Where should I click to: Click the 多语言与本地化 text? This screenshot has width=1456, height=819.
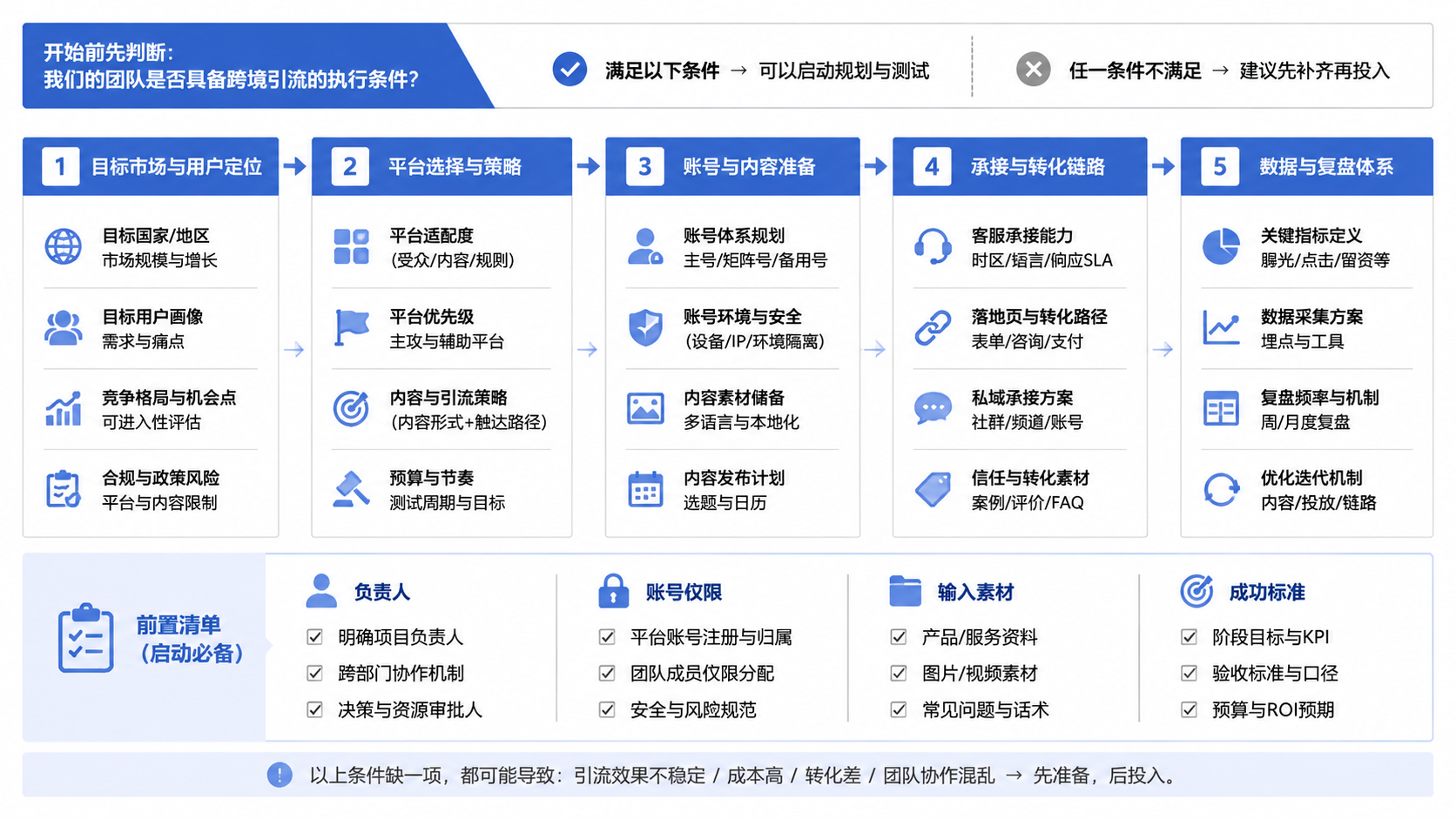tap(741, 422)
